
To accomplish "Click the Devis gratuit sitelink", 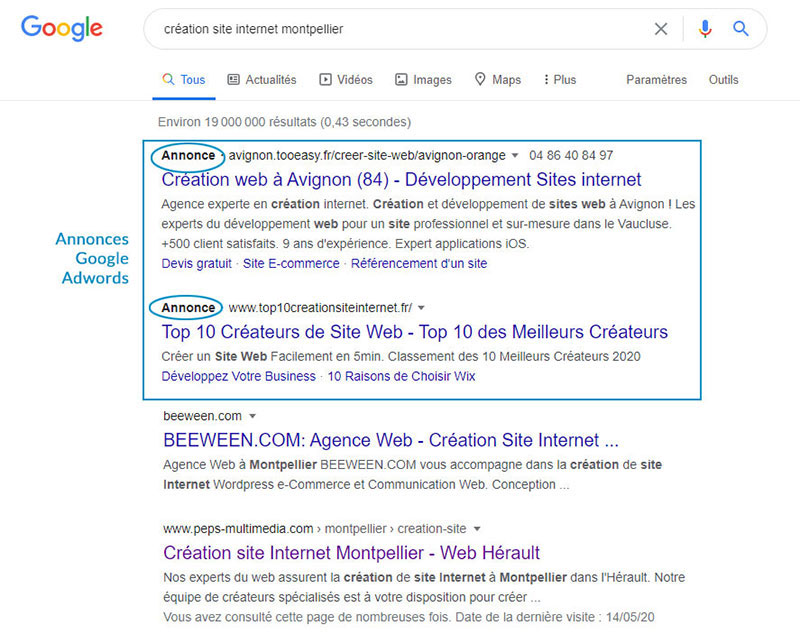I will [196, 264].
